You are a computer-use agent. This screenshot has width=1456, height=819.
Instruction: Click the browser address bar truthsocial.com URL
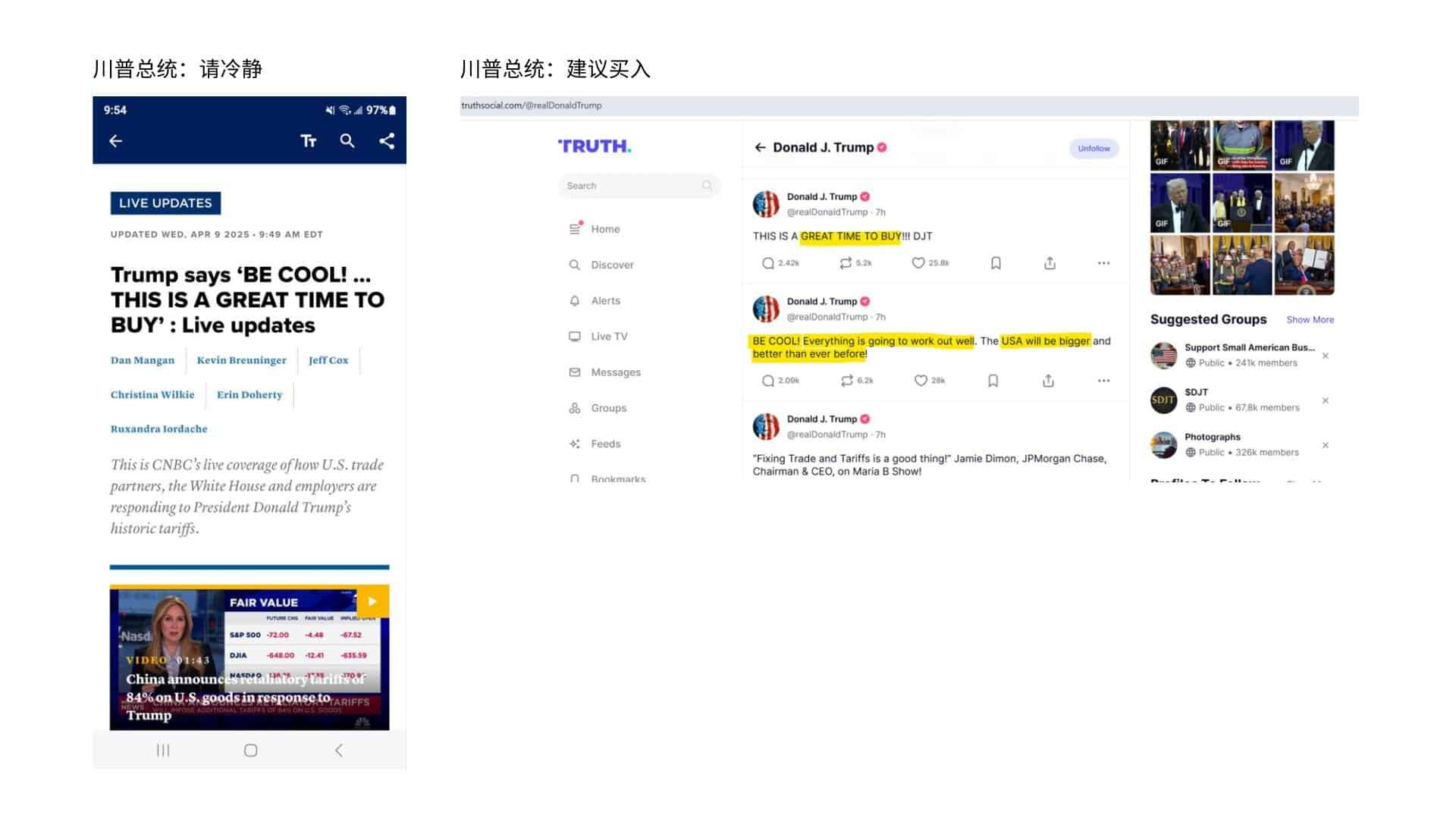point(531,105)
